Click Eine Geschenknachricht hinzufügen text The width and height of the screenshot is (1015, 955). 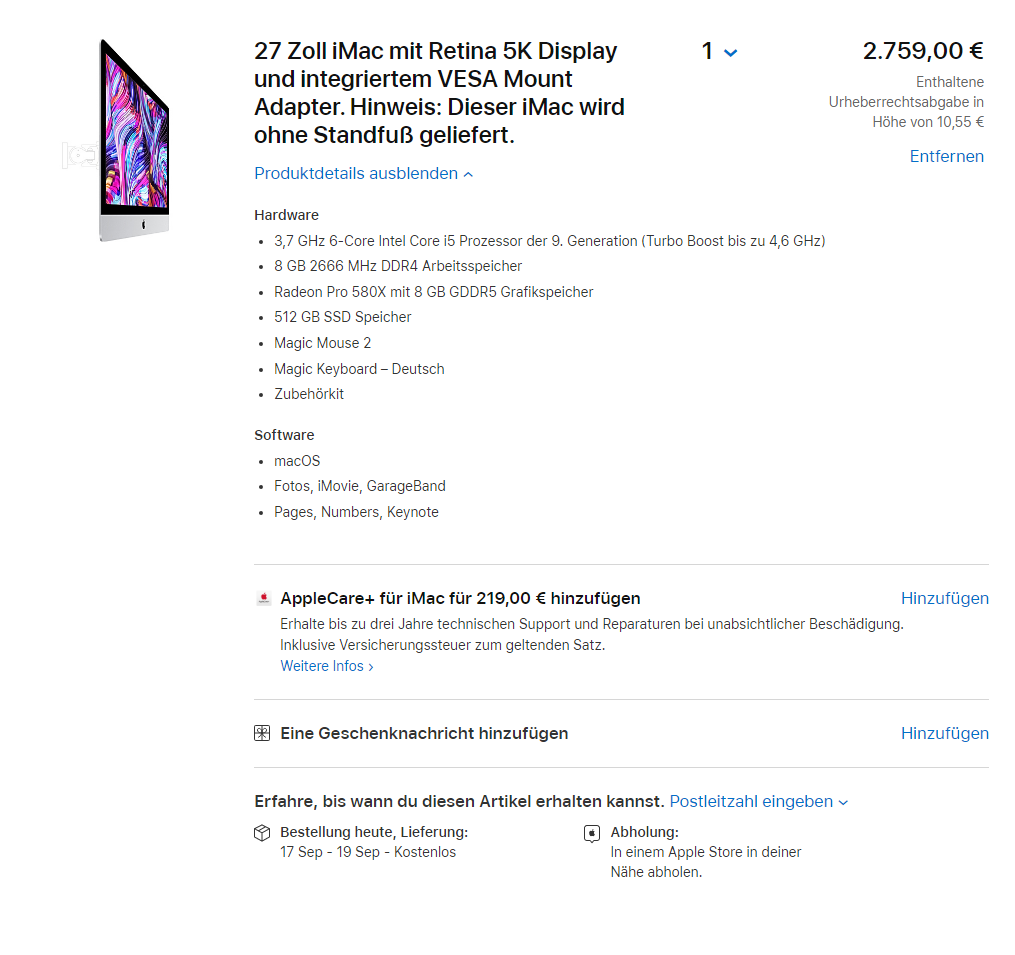pyautogui.click(x=424, y=734)
